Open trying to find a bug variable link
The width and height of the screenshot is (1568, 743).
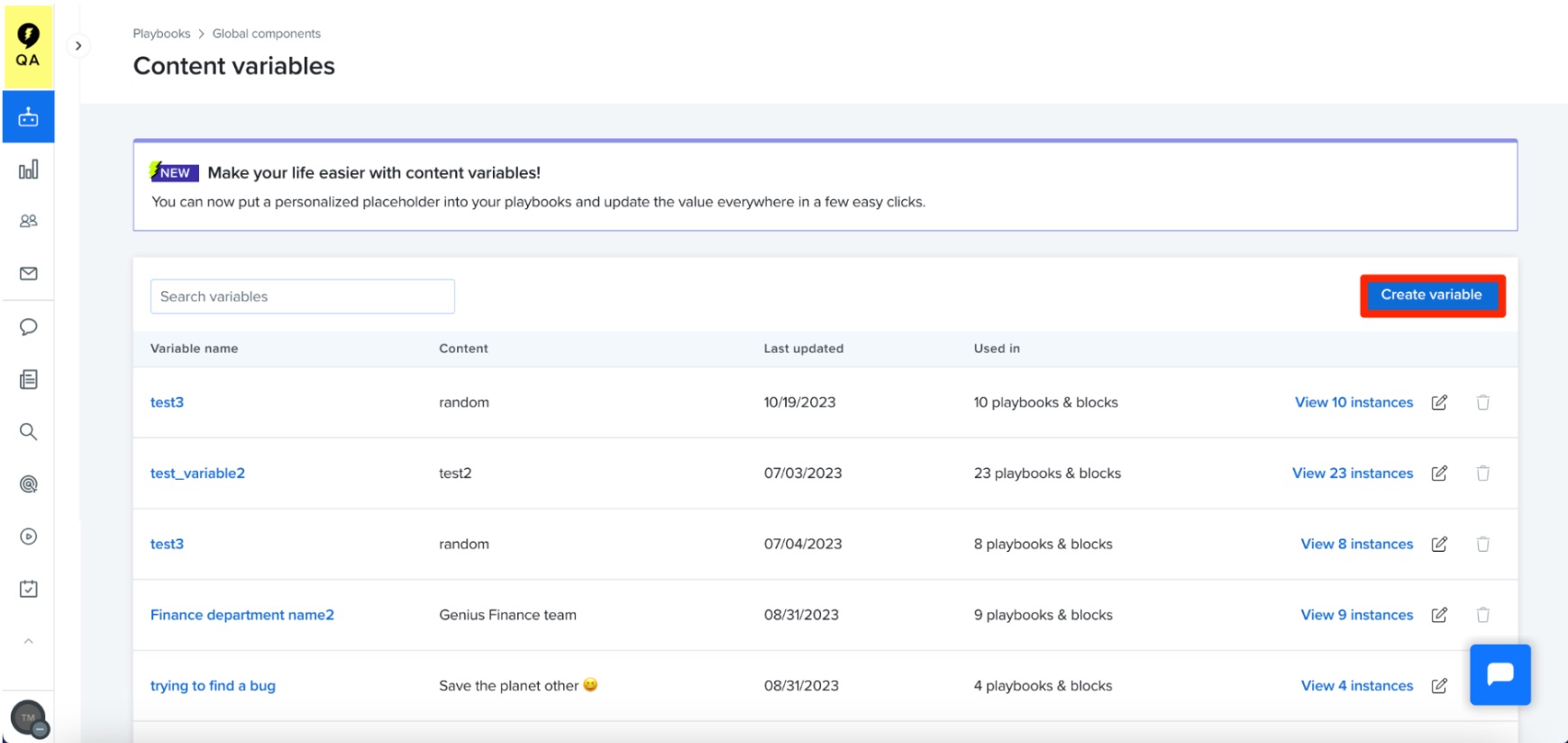point(213,685)
